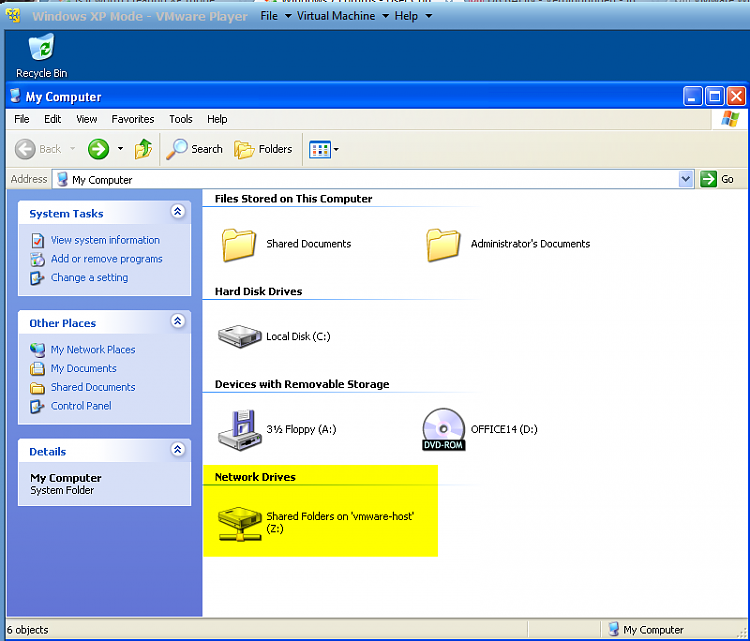Open the Views dropdown arrow
Screen dimensions: 750x641
click(336, 150)
